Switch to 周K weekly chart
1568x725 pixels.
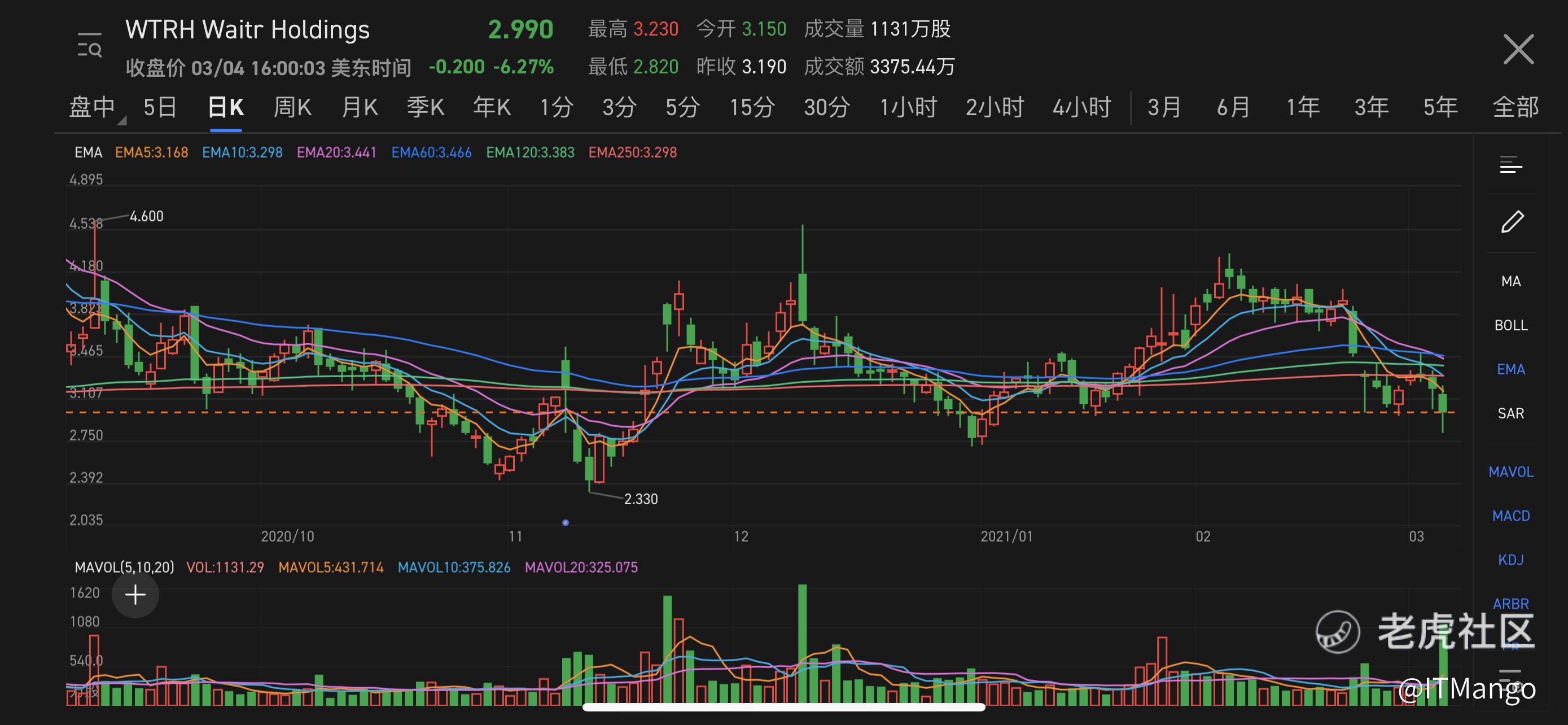pyautogui.click(x=292, y=108)
